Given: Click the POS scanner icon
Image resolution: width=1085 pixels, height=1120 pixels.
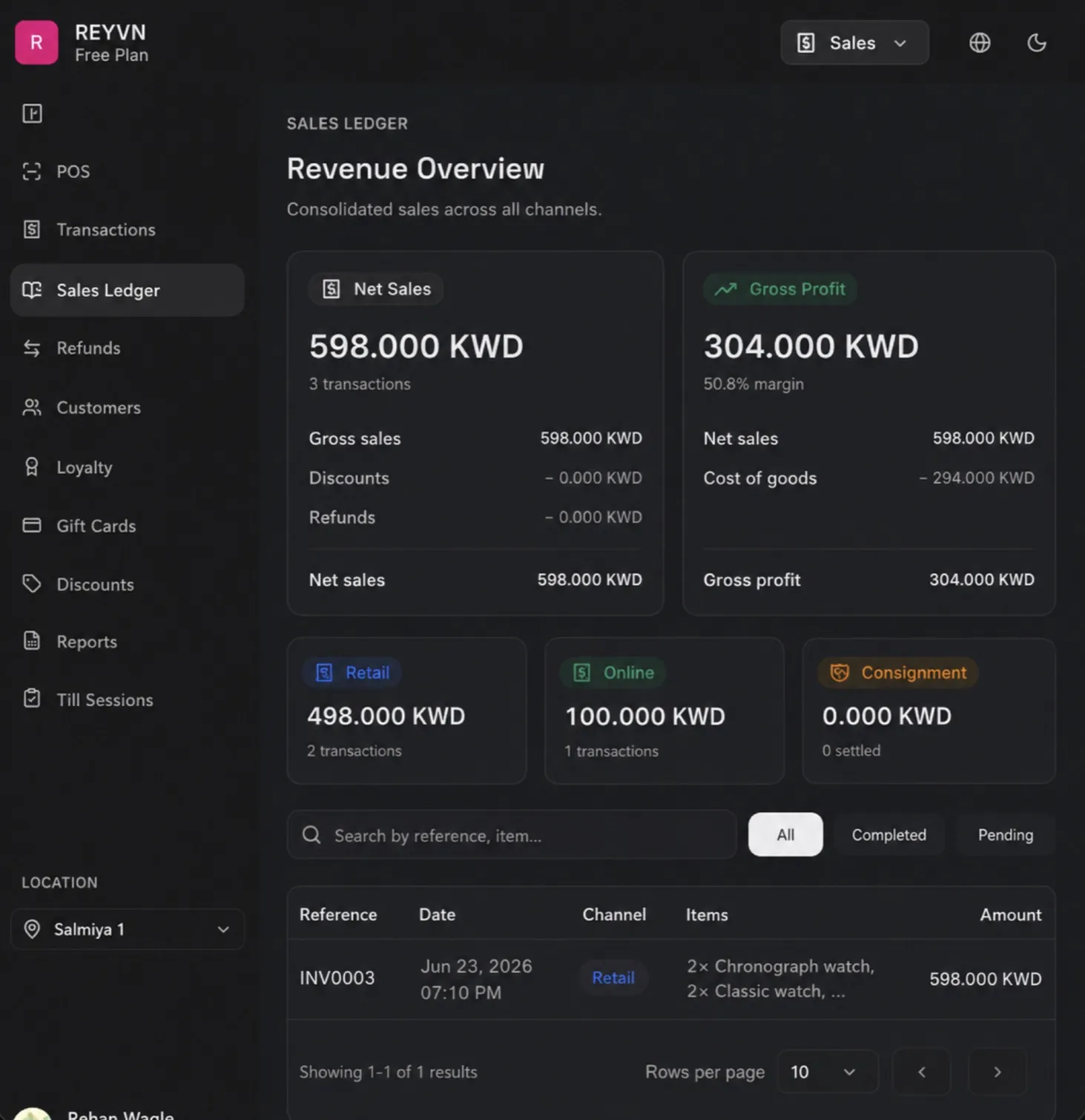Looking at the screenshot, I should pyautogui.click(x=31, y=171).
